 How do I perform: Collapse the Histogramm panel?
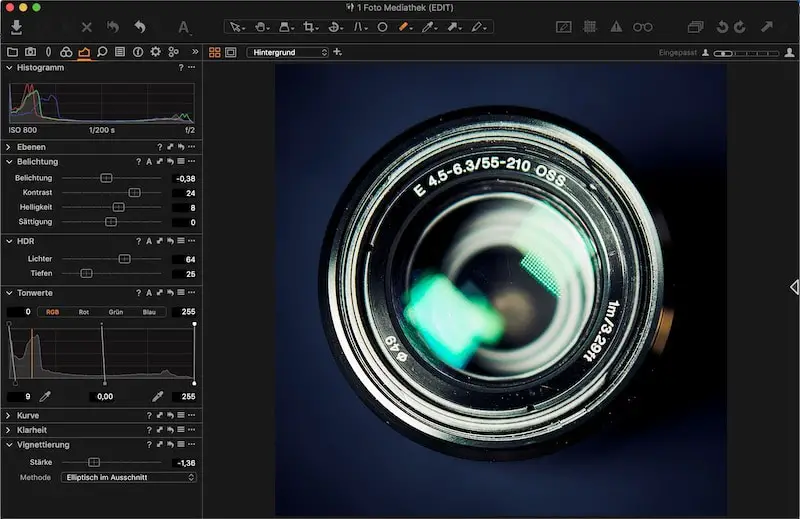[x=9, y=67]
